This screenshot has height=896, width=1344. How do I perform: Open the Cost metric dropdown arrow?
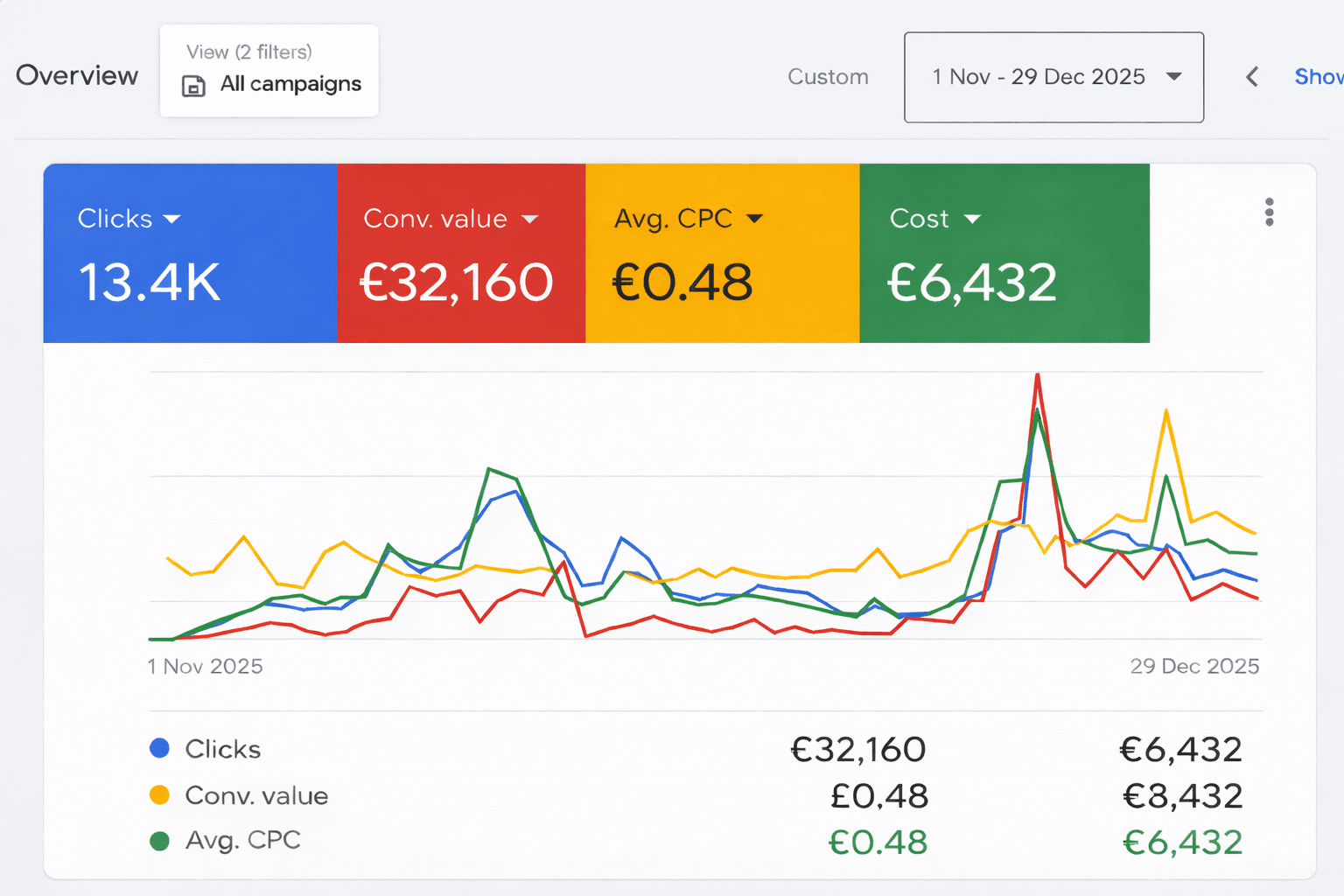(x=972, y=219)
